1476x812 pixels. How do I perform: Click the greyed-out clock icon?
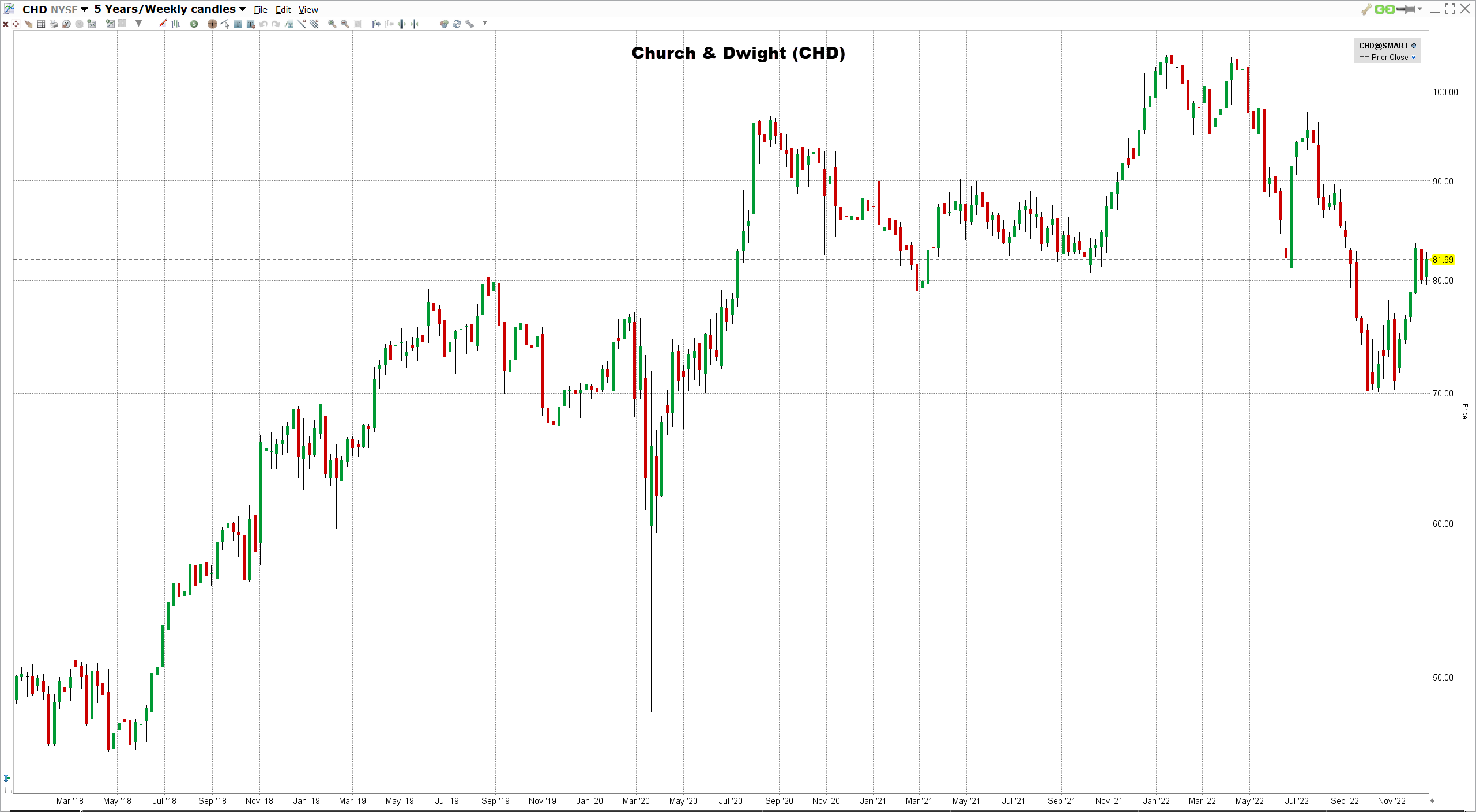point(79,24)
